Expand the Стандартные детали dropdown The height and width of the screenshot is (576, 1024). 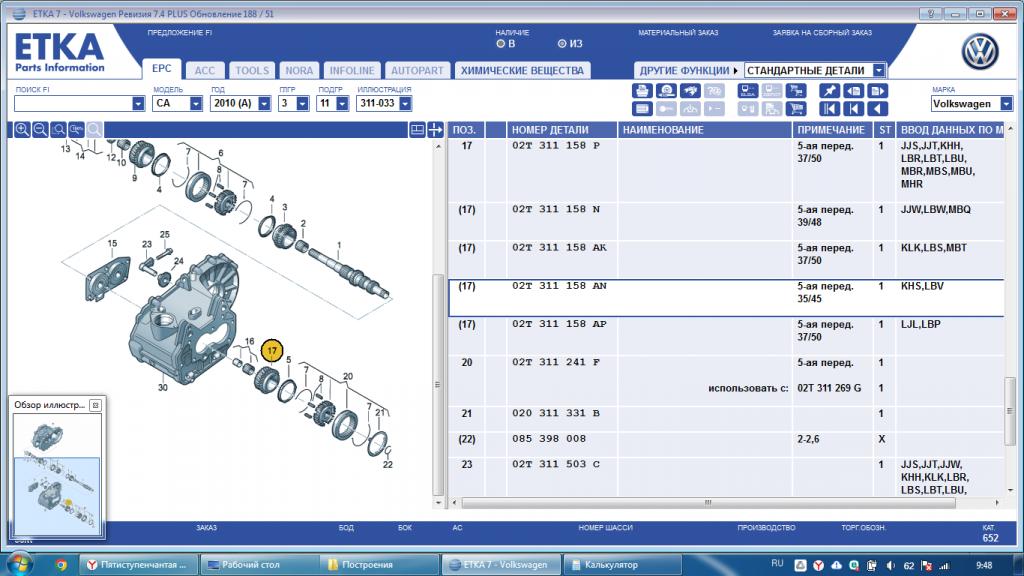[x=879, y=70]
